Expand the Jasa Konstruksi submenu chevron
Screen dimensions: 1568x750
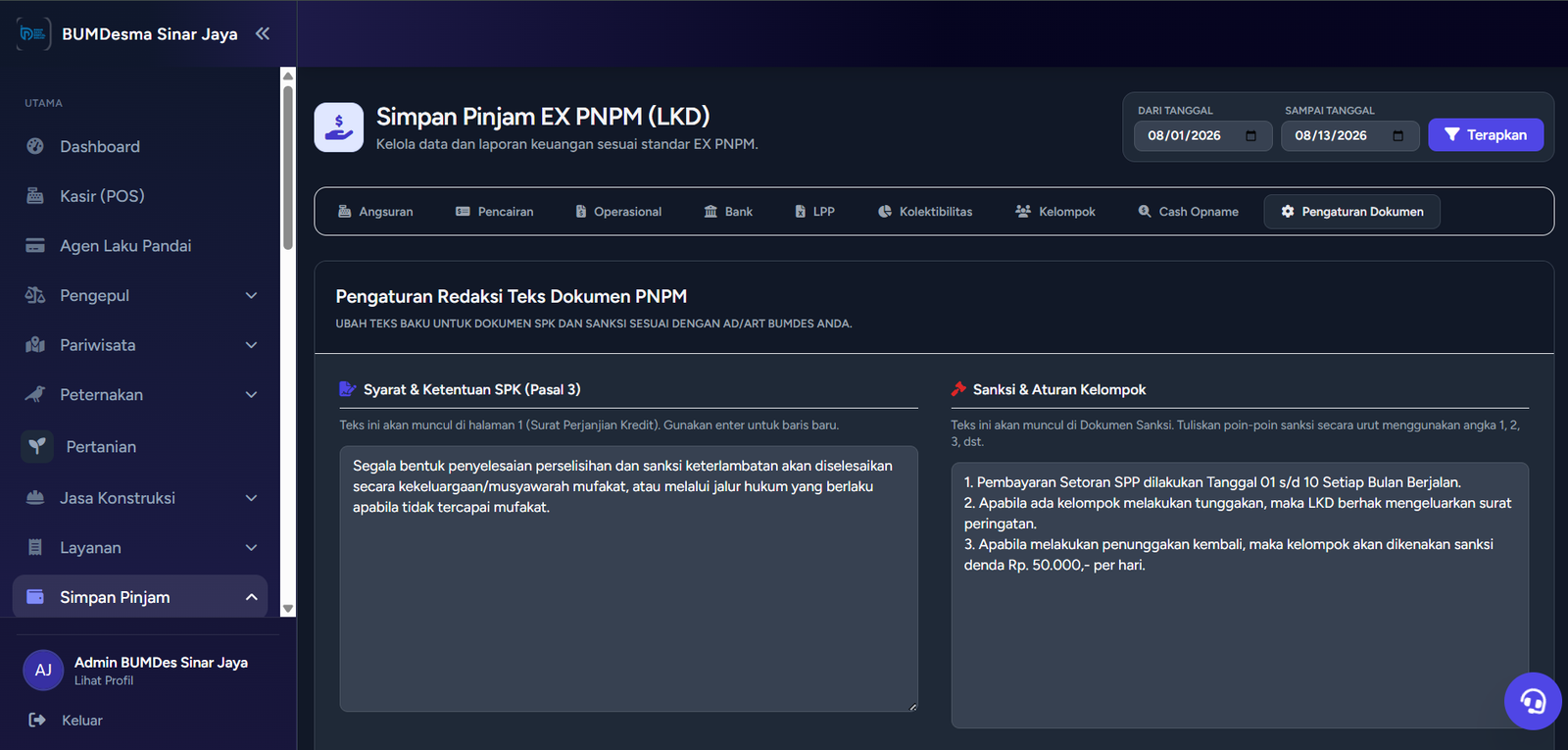pos(251,498)
